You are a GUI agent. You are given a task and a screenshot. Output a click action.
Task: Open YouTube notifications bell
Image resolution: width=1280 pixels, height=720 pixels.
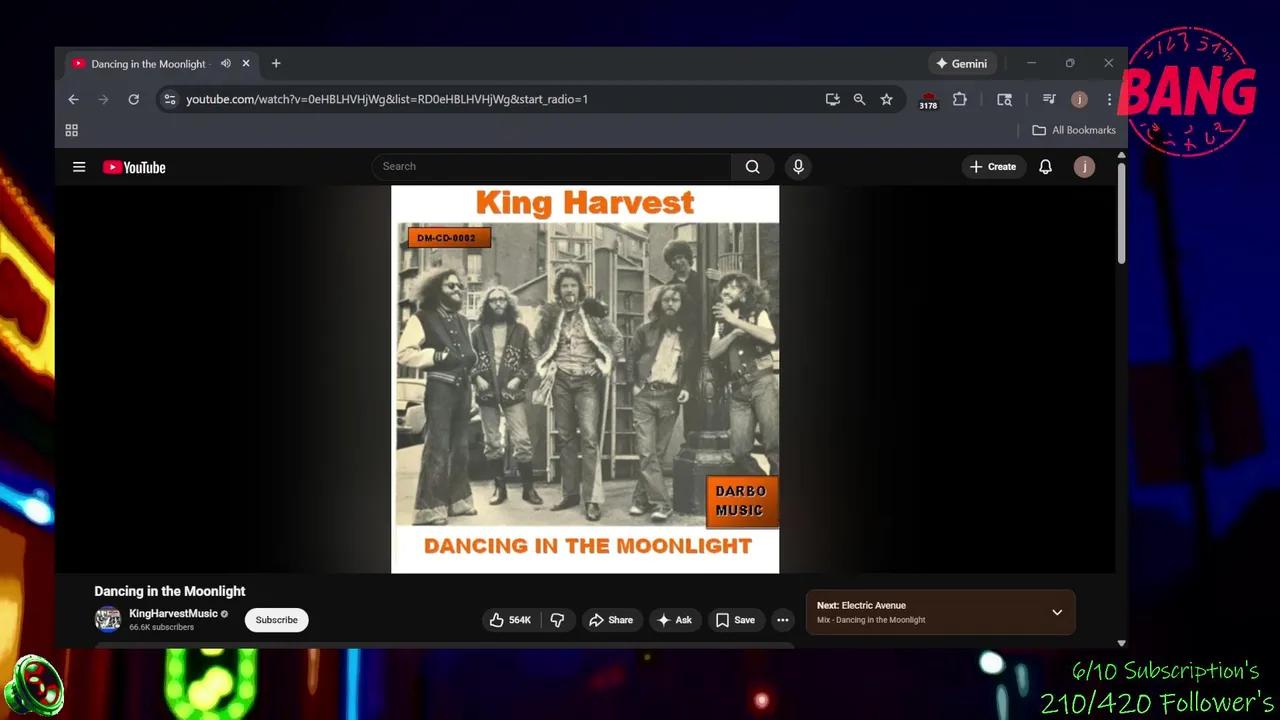1045,167
